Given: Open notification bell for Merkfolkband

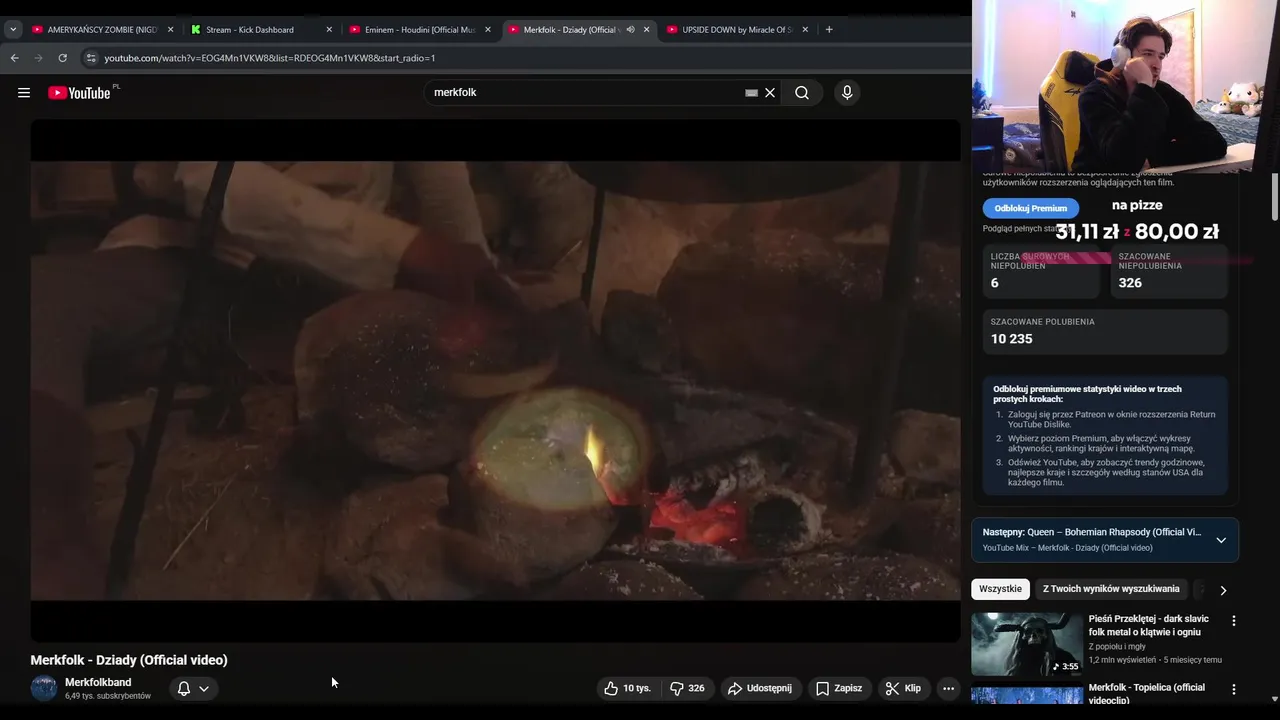Looking at the screenshot, I should point(193,688).
